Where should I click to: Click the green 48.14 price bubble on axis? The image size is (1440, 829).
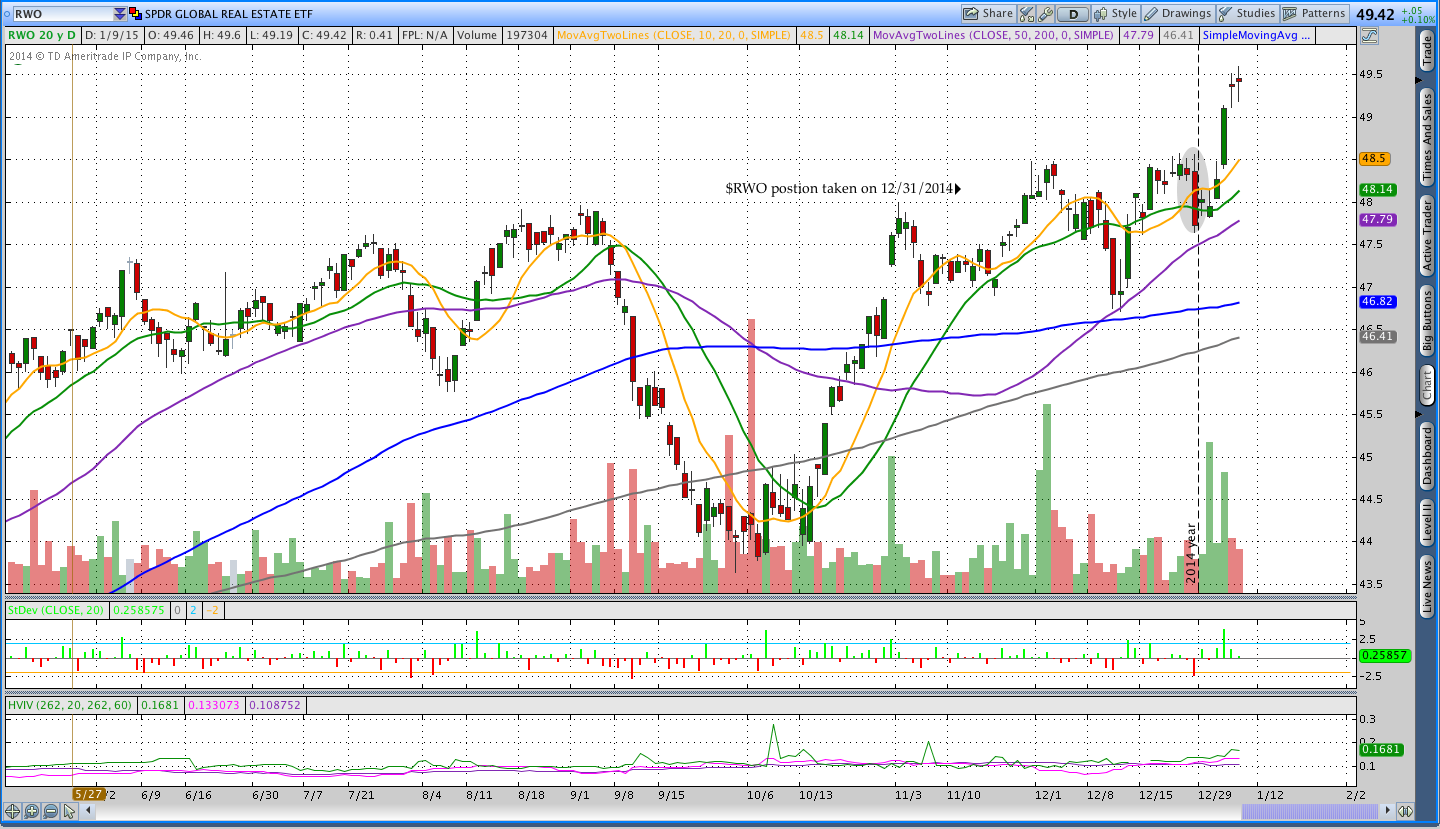coord(1376,189)
